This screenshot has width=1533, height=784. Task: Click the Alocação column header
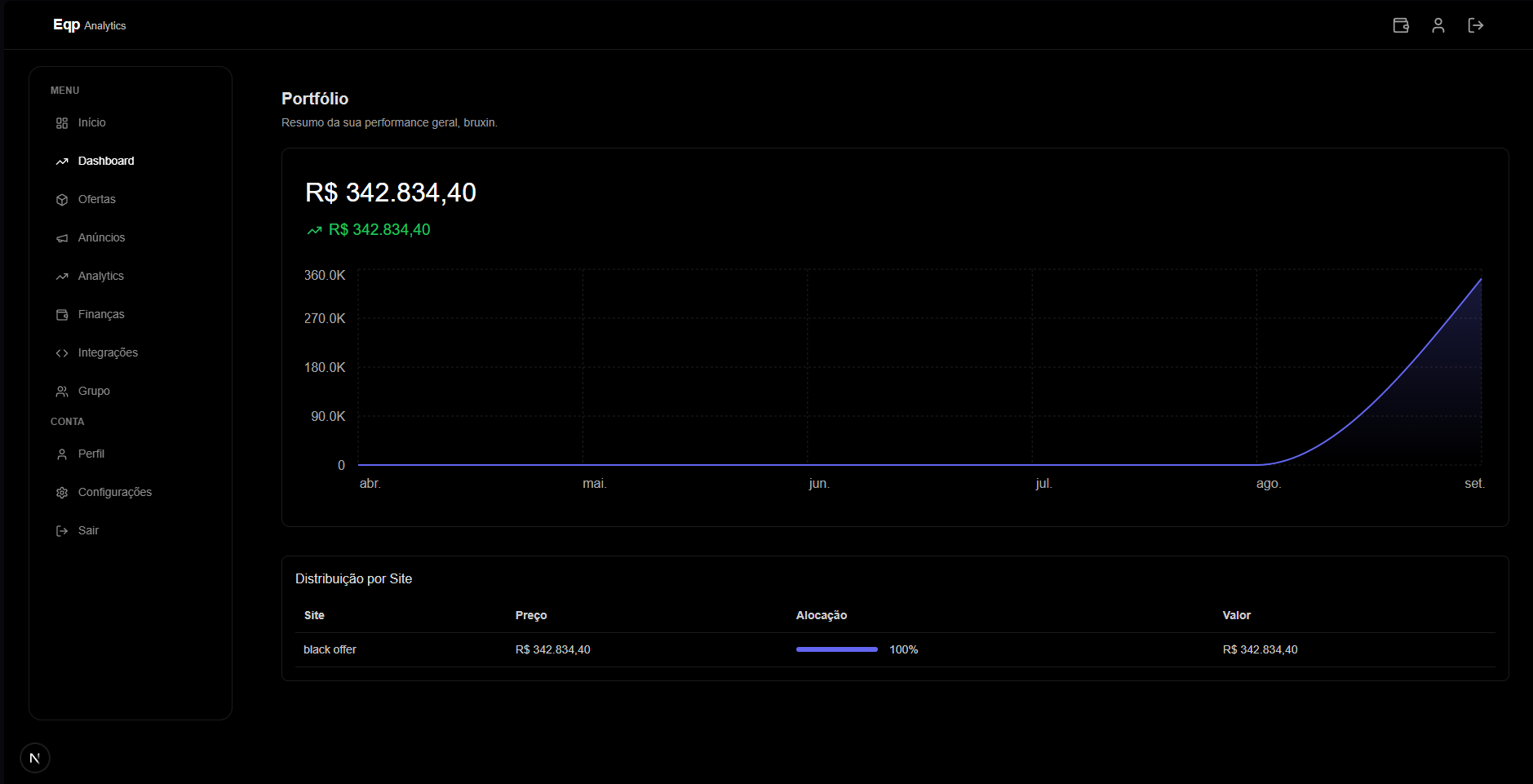point(822,615)
